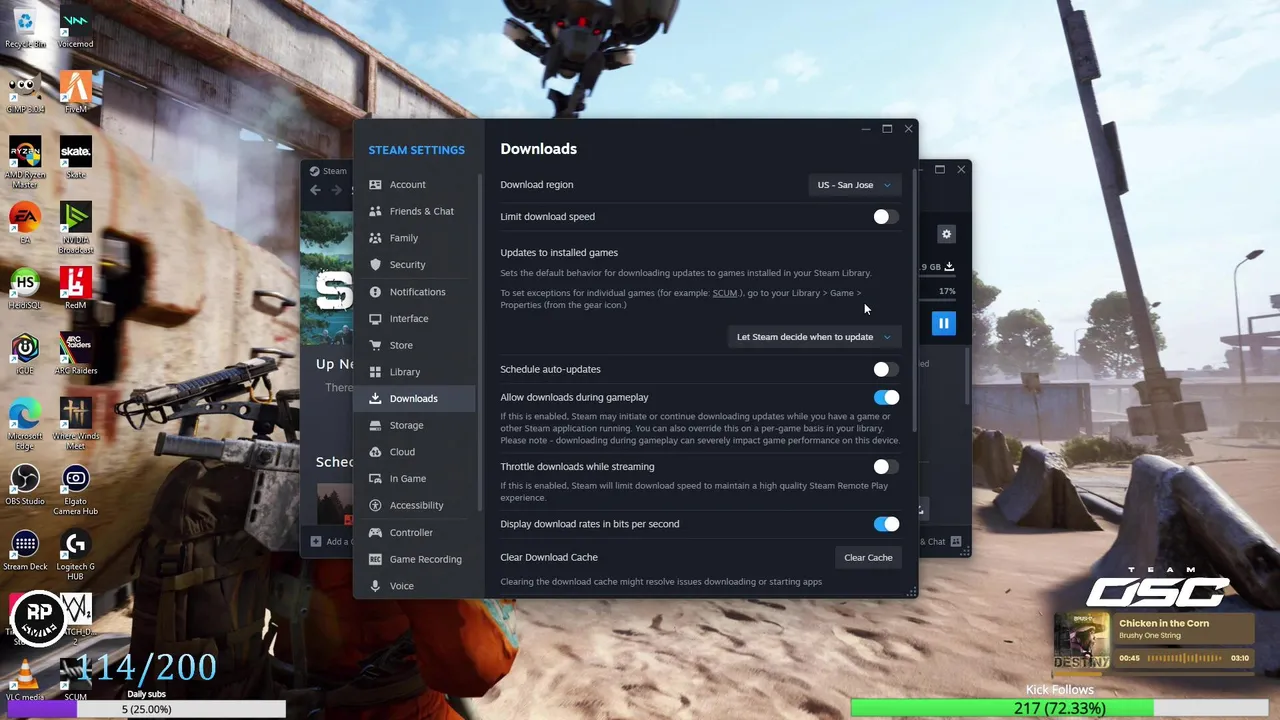Open the Interface settings tab label
The width and height of the screenshot is (1280, 720).
[409, 319]
